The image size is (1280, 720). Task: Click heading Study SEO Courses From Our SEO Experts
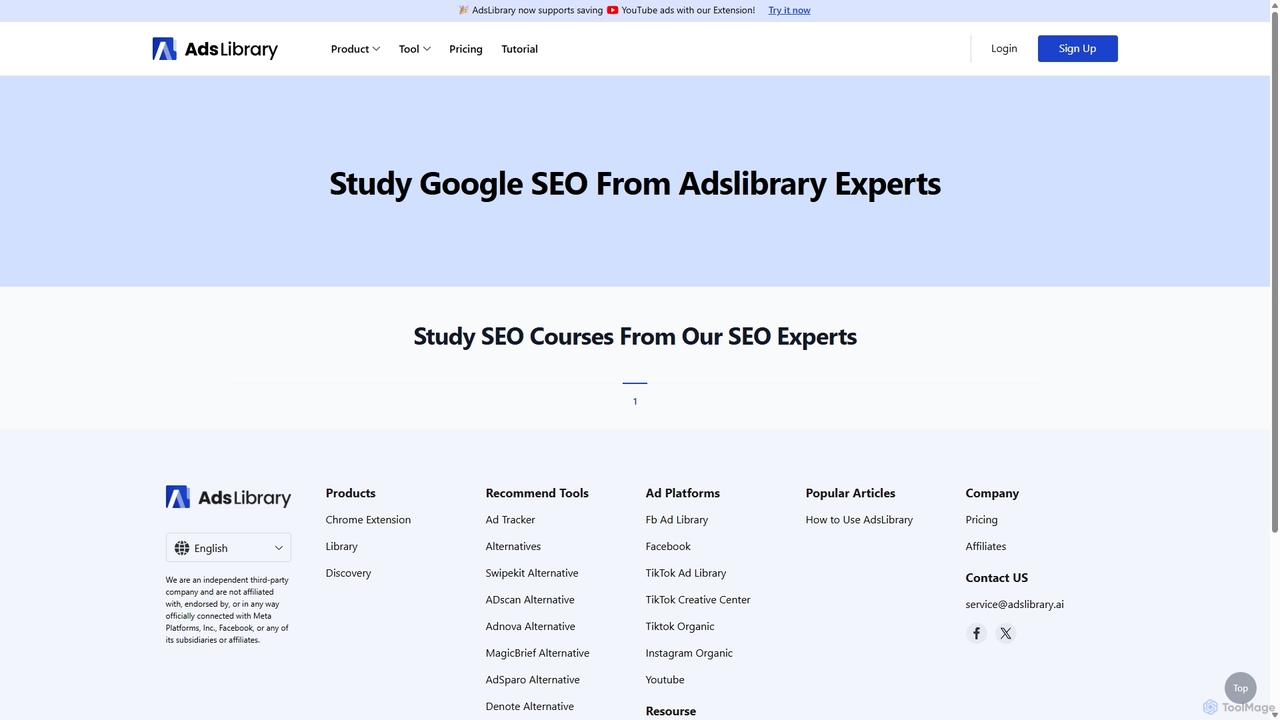coord(635,336)
